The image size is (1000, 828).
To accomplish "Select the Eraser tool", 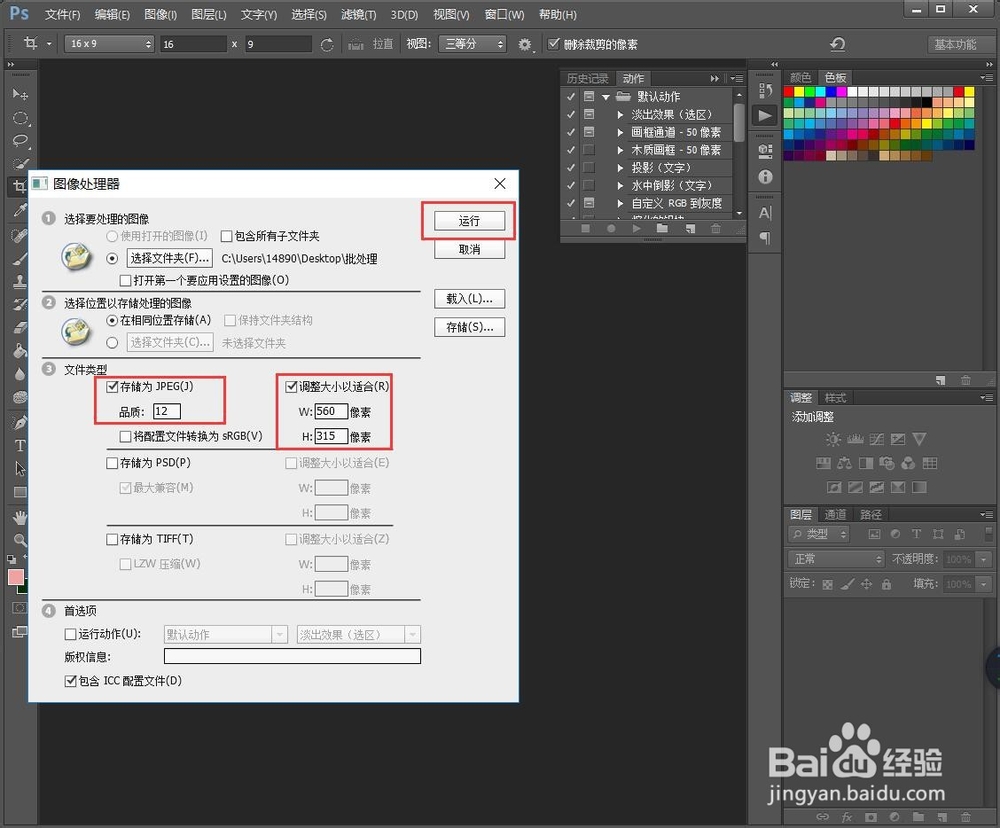I will [20, 327].
